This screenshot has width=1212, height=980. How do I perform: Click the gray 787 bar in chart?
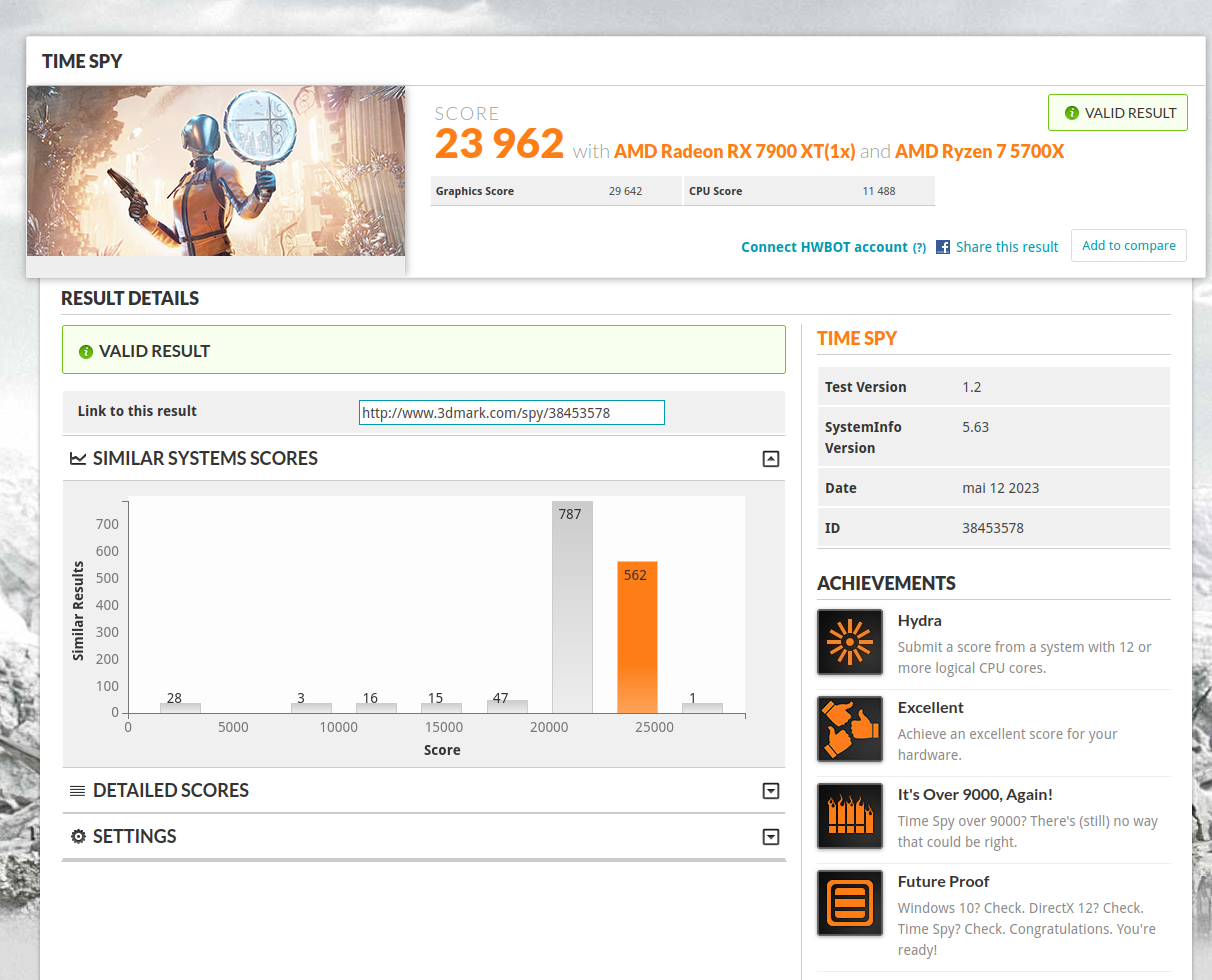(572, 607)
